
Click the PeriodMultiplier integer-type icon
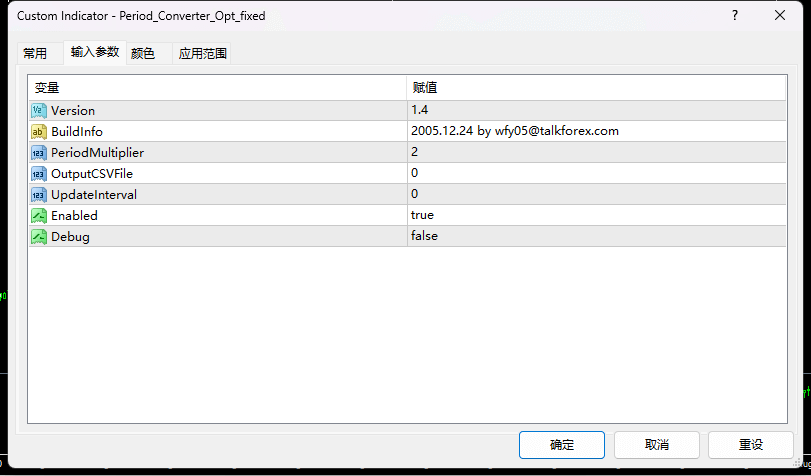39,153
